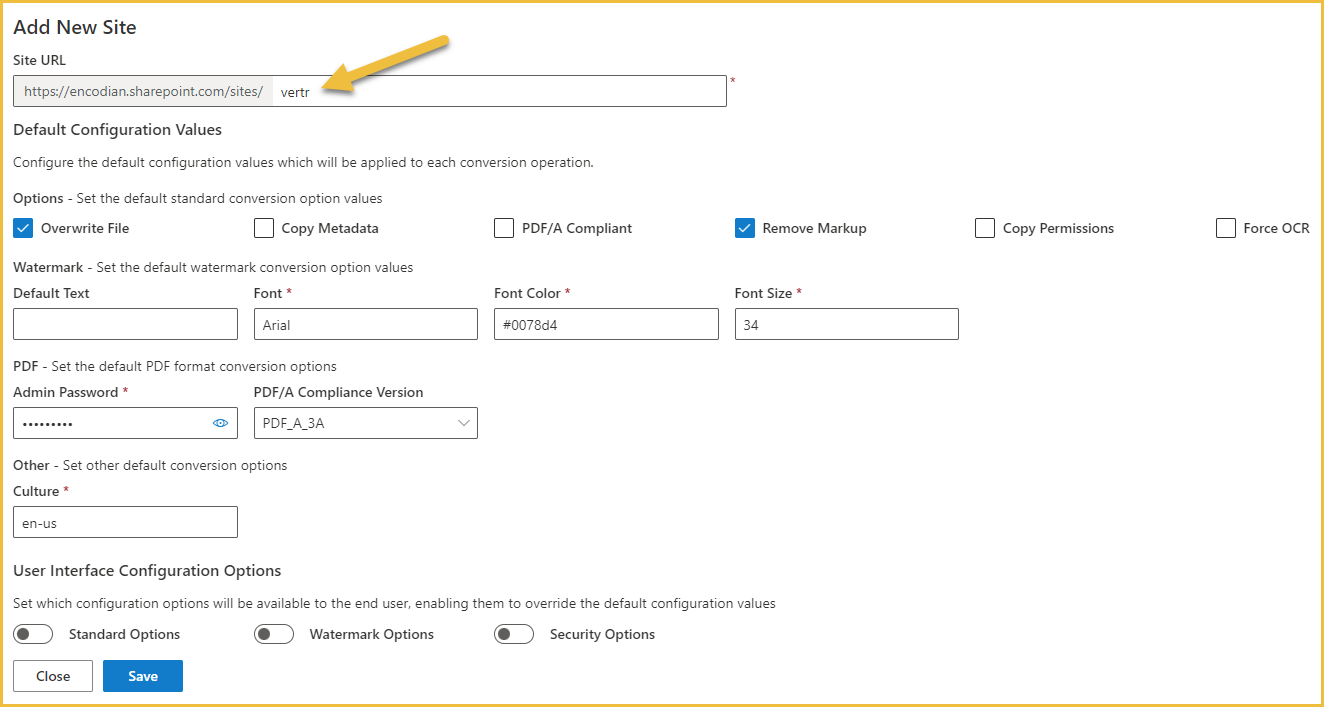Uncheck the Overwrite File checkbox
1324x707 pixels.
(x=23, y=228)
